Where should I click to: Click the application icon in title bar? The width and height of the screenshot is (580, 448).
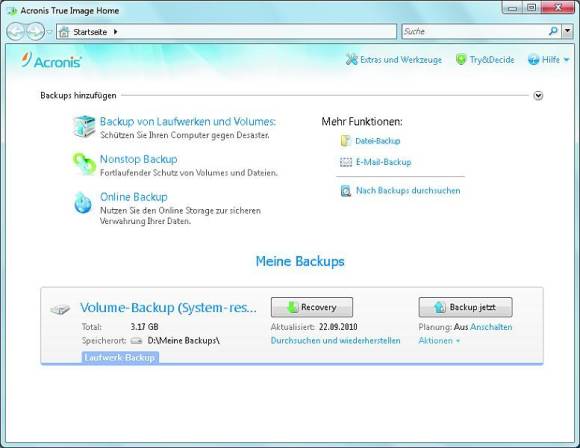coord(12,11)
